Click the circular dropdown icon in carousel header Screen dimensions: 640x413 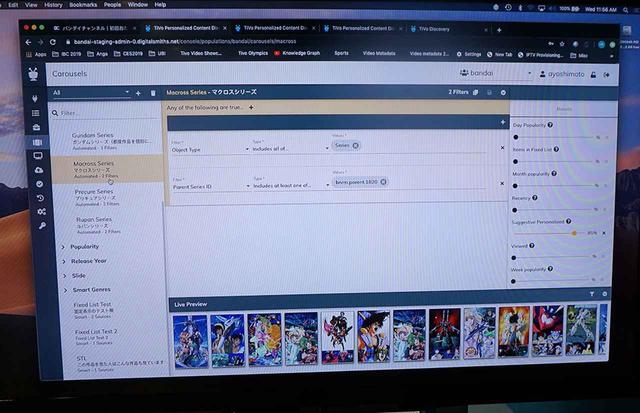[503, 93]
